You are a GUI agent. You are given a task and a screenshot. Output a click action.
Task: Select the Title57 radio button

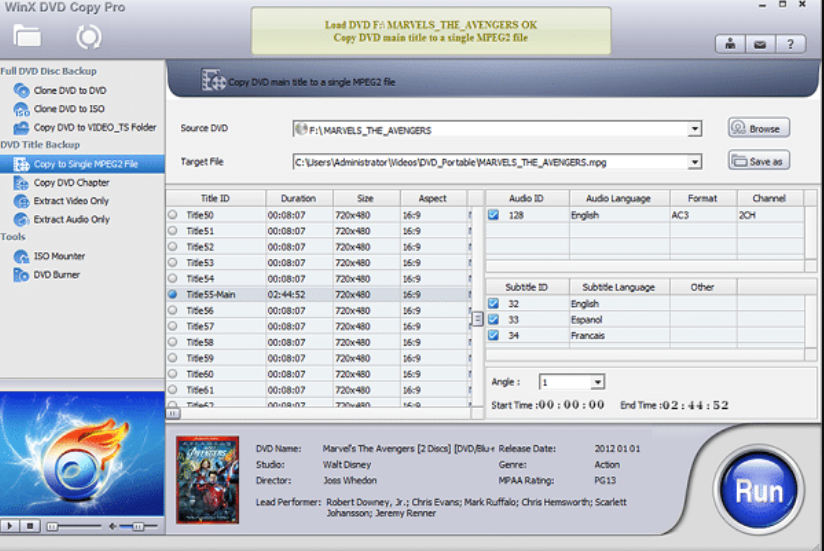(x=172, y=326)
